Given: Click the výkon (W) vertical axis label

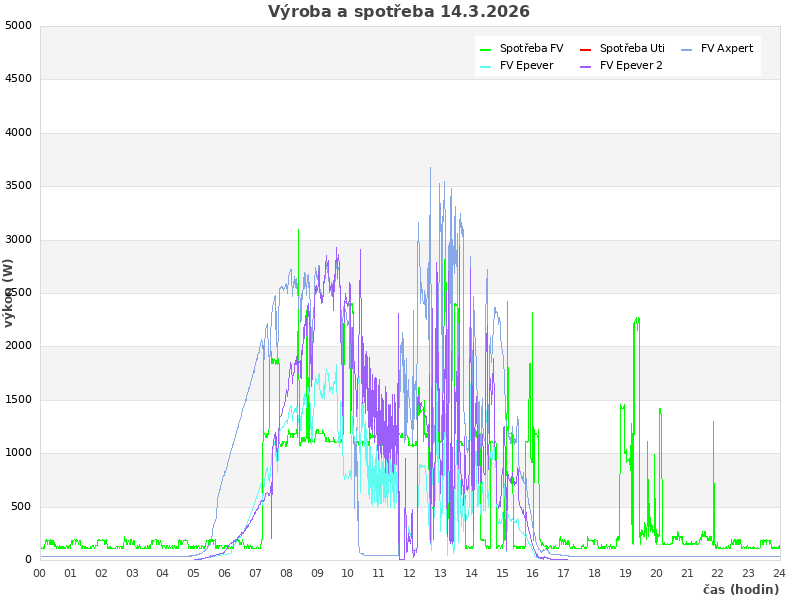Looking at the screenshot, I should pyautogui.click(x=9, y=292).
